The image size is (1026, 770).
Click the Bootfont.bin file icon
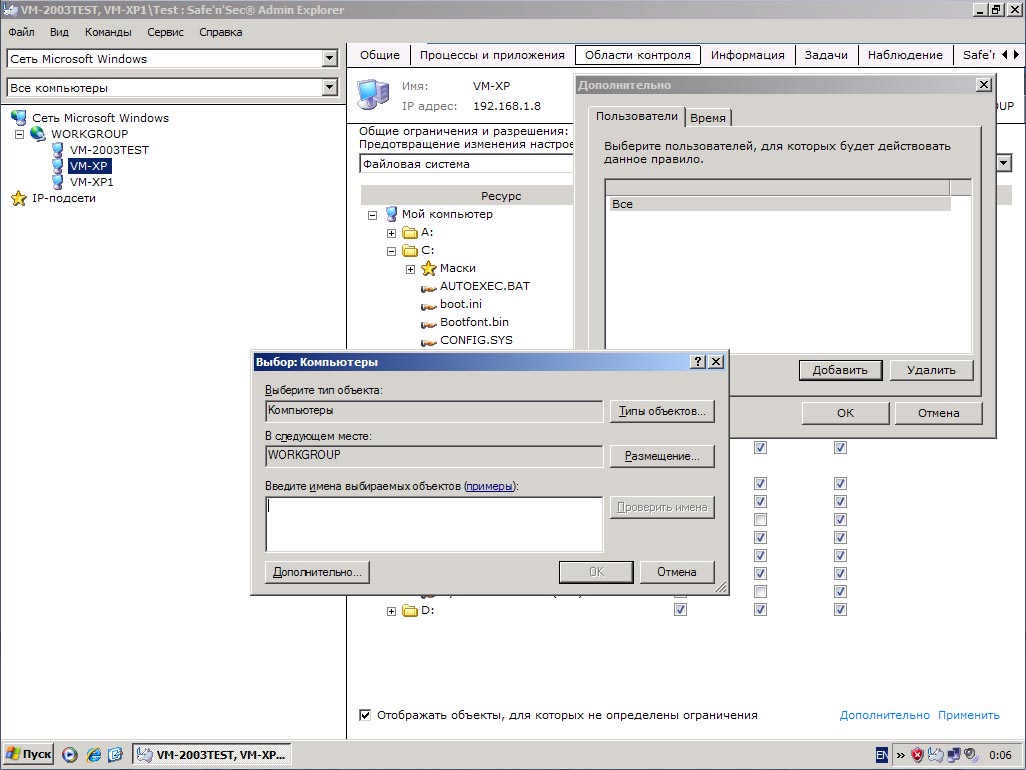pyautogui.click(x=429, y=324)
